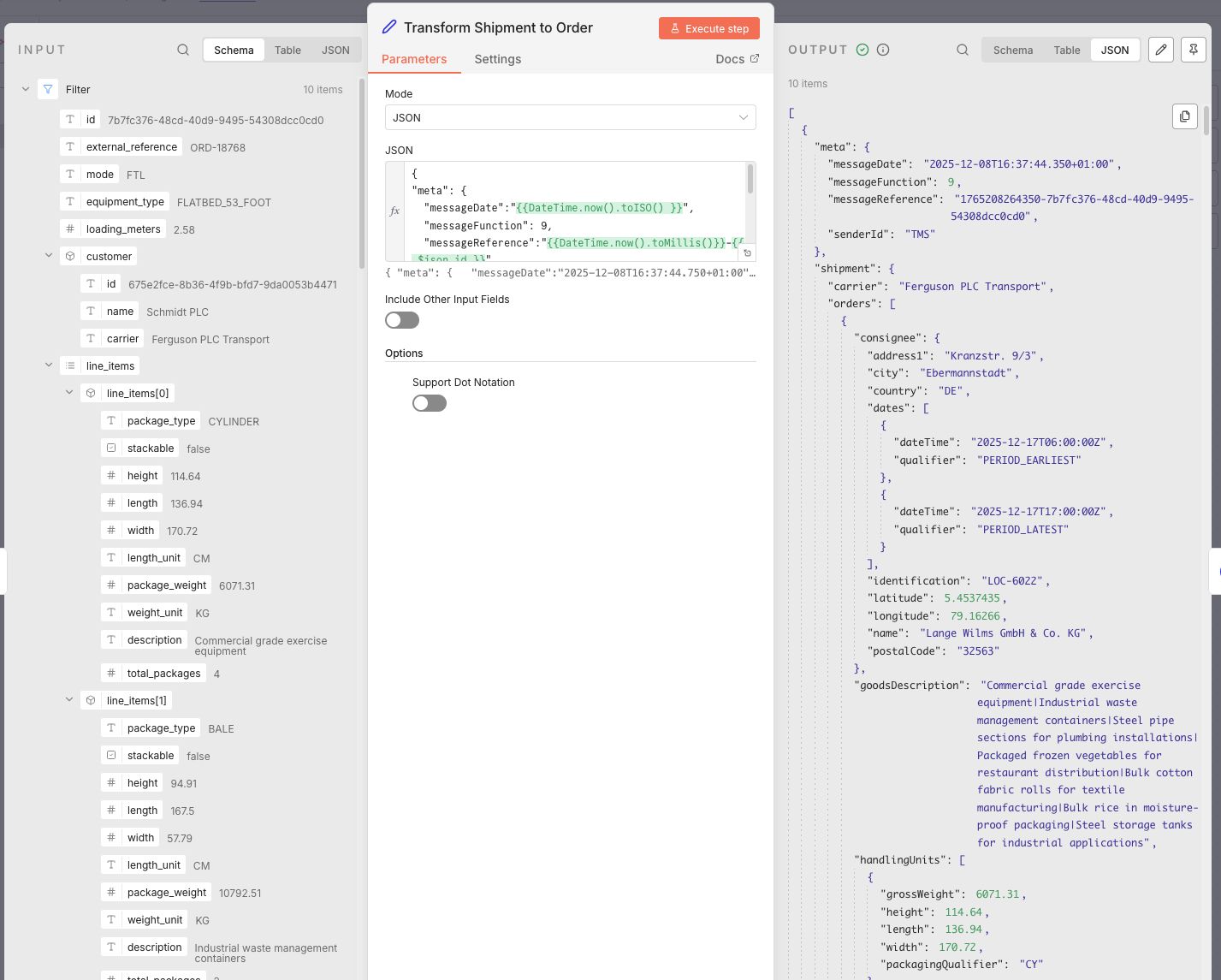Screen dimensions: 1221x980
Task: Click the search icon in INPUT panel
Action: point(183,50)
